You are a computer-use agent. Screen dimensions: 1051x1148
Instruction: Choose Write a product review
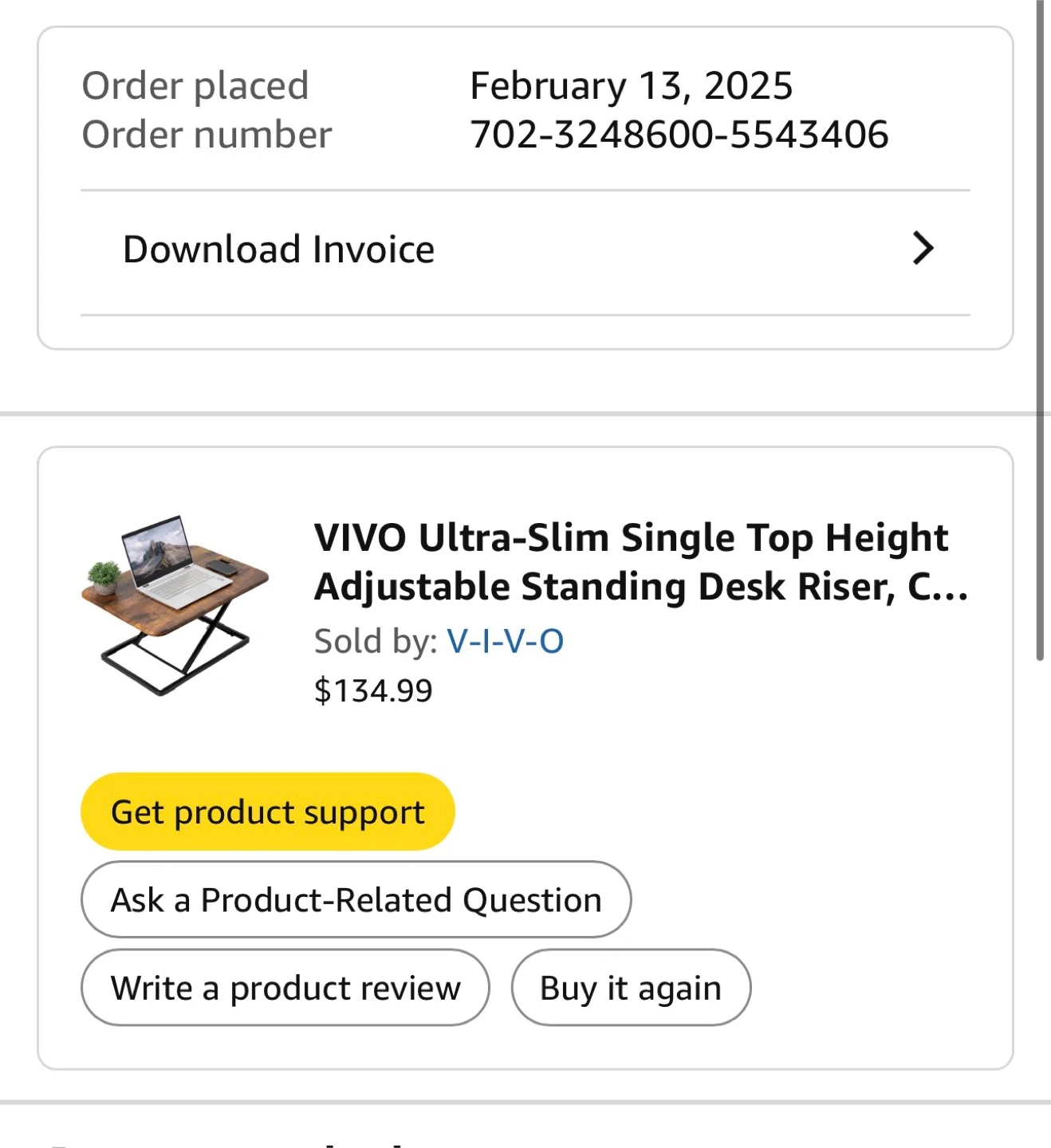coord(285,988)
